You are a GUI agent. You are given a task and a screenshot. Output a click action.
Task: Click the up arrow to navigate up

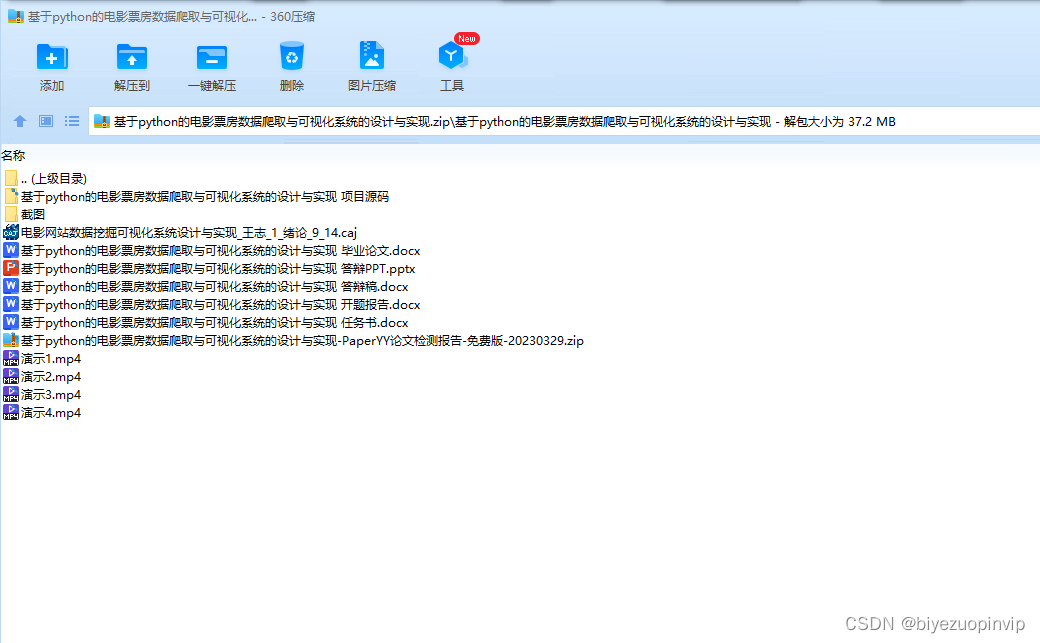pos(20,121)
